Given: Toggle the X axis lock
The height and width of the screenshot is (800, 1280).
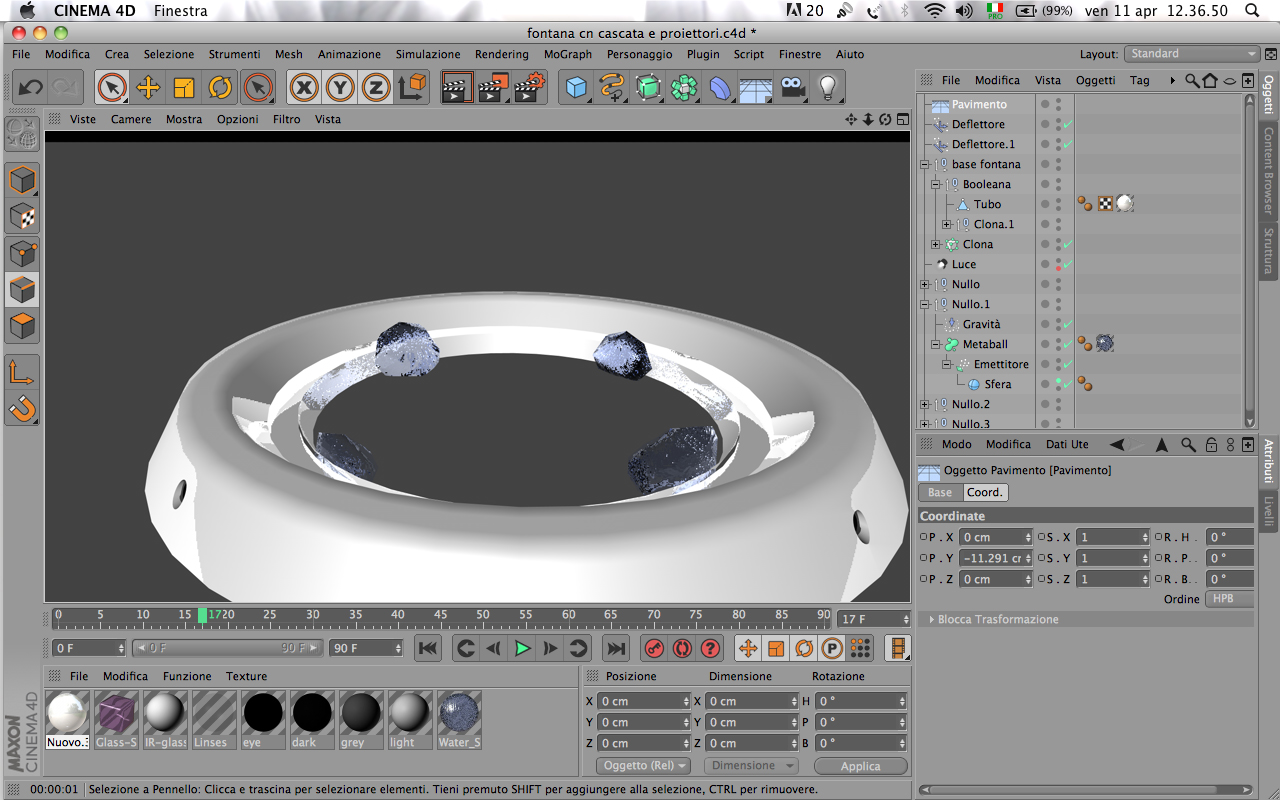Looking at the screenshot, I should [x=304, y=88].
